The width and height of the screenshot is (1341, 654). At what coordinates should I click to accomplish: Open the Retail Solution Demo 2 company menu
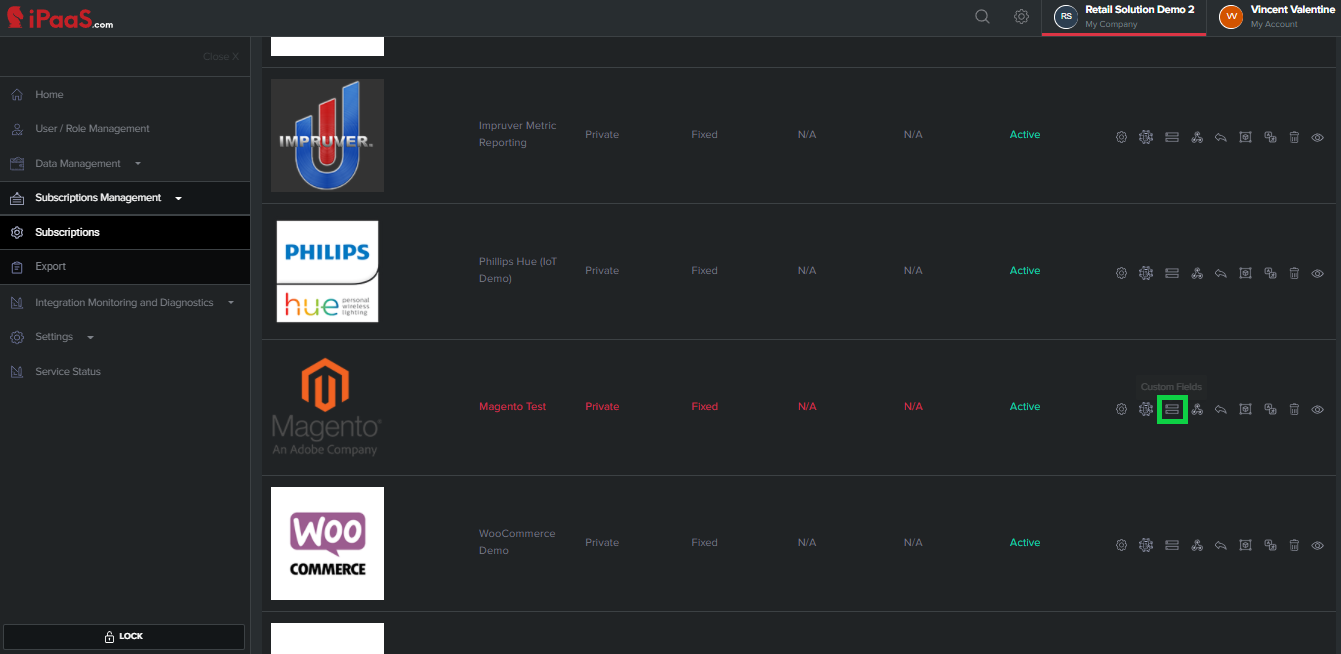[1124, 17]
